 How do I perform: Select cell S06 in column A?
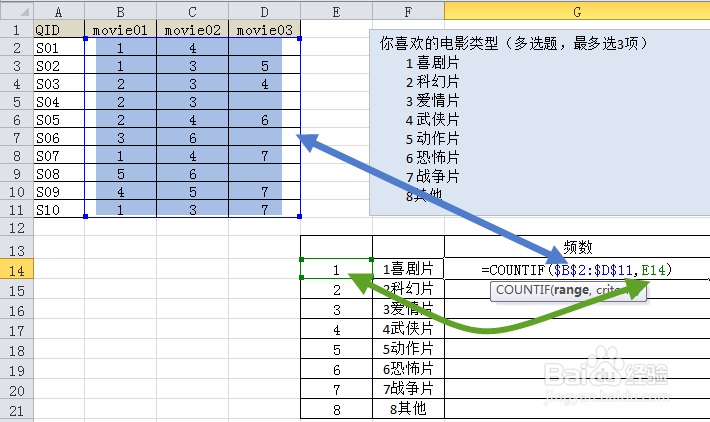coord(59,138)
